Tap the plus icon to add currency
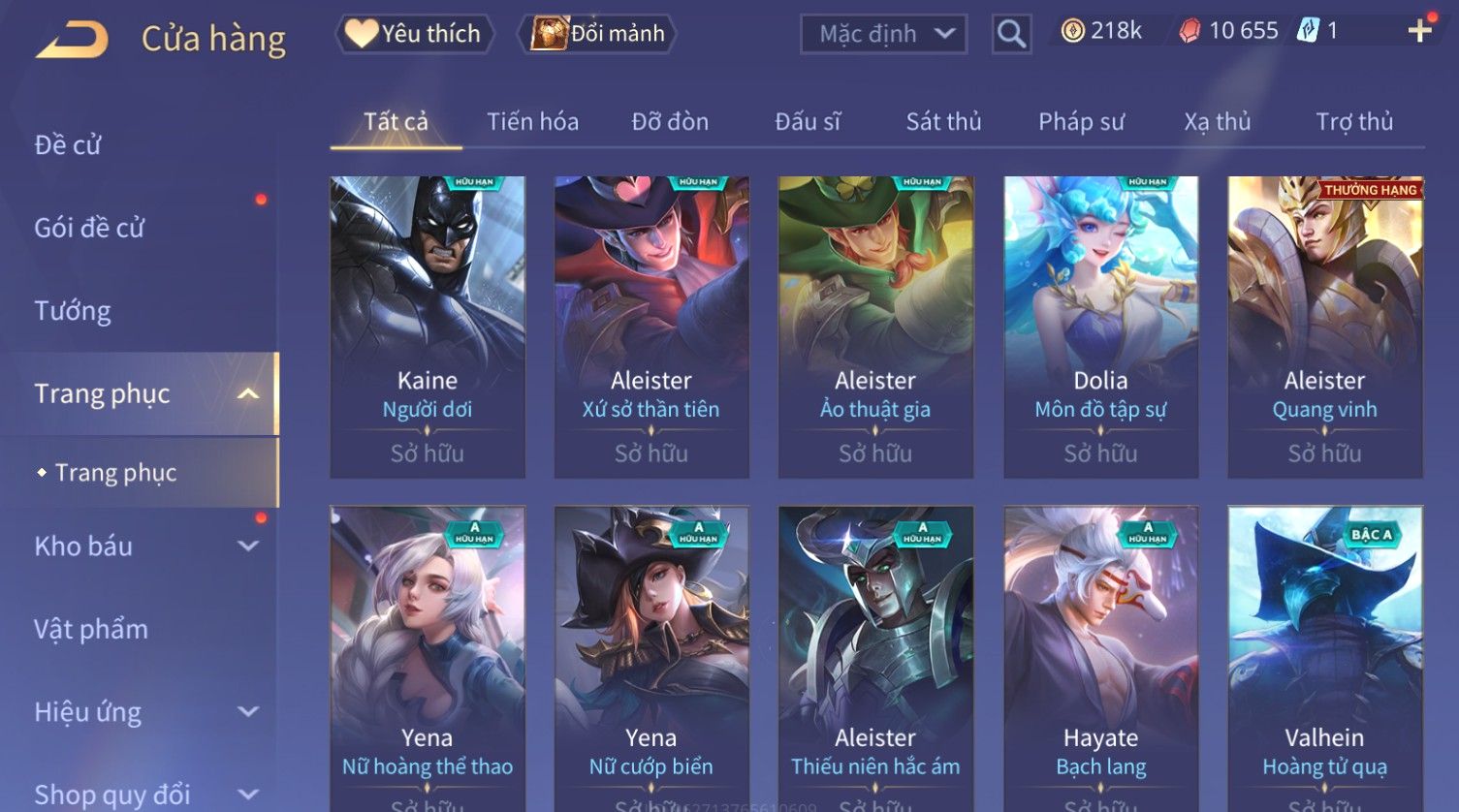The height and width of the screenshot is (812, 1459). [1420, 31]
